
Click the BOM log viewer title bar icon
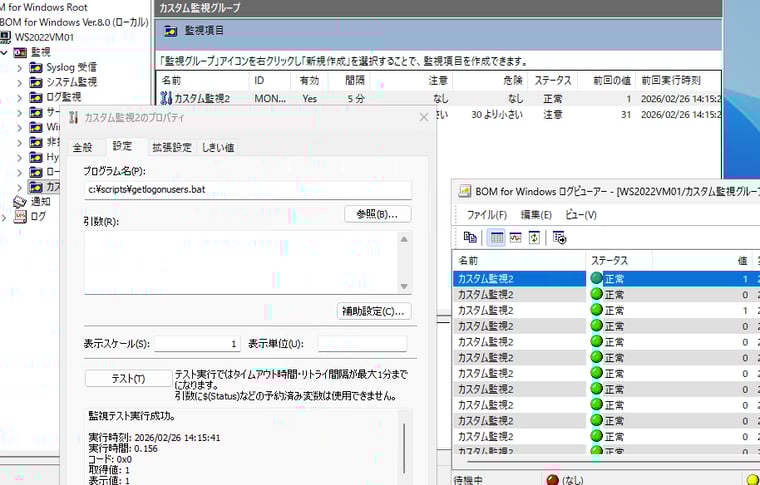click(x=464, y=191)
